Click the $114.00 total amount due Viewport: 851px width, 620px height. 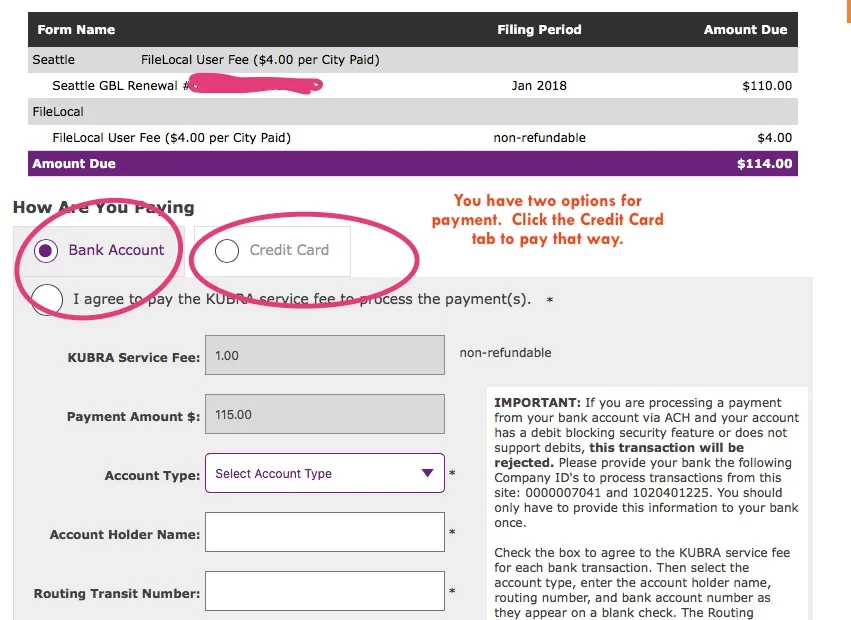tap(764, 164)
